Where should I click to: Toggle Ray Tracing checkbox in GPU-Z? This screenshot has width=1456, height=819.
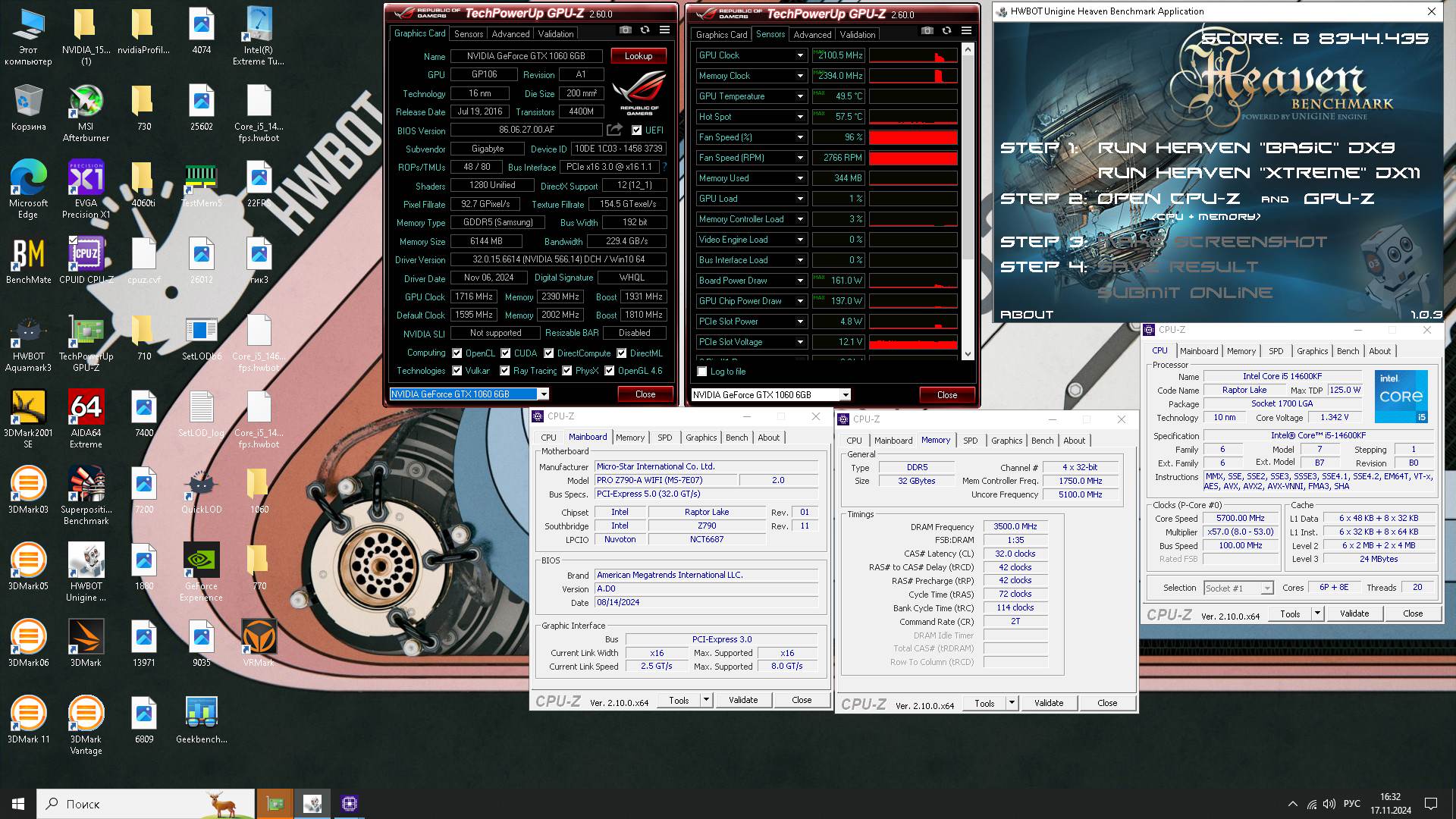point(505,371)
